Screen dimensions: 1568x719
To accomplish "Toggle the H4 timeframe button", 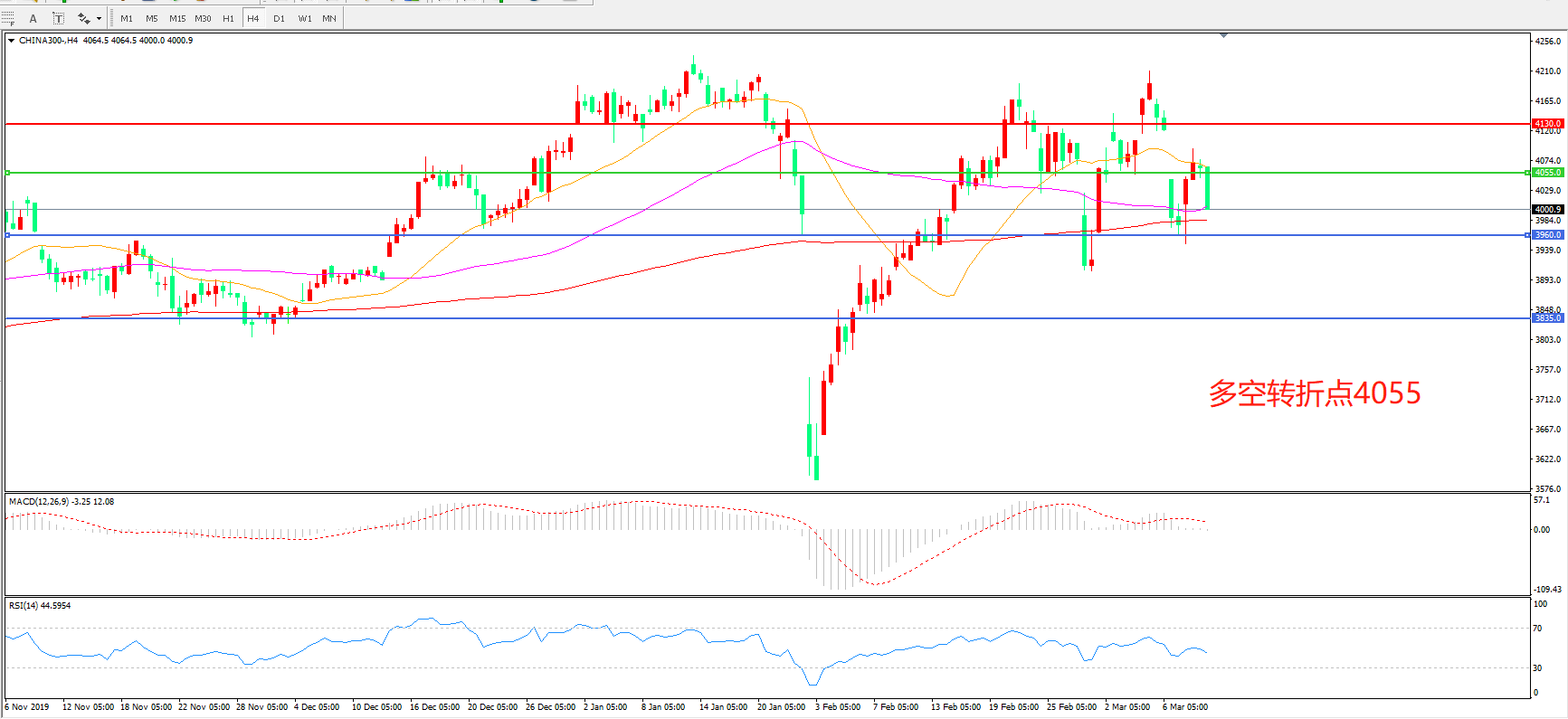I will point(253,18).
